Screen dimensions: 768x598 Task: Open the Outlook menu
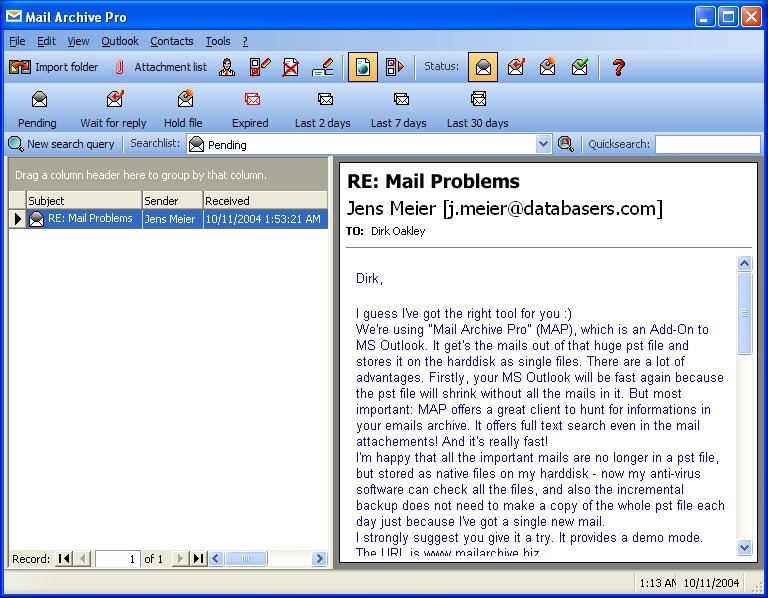[120, 41]
